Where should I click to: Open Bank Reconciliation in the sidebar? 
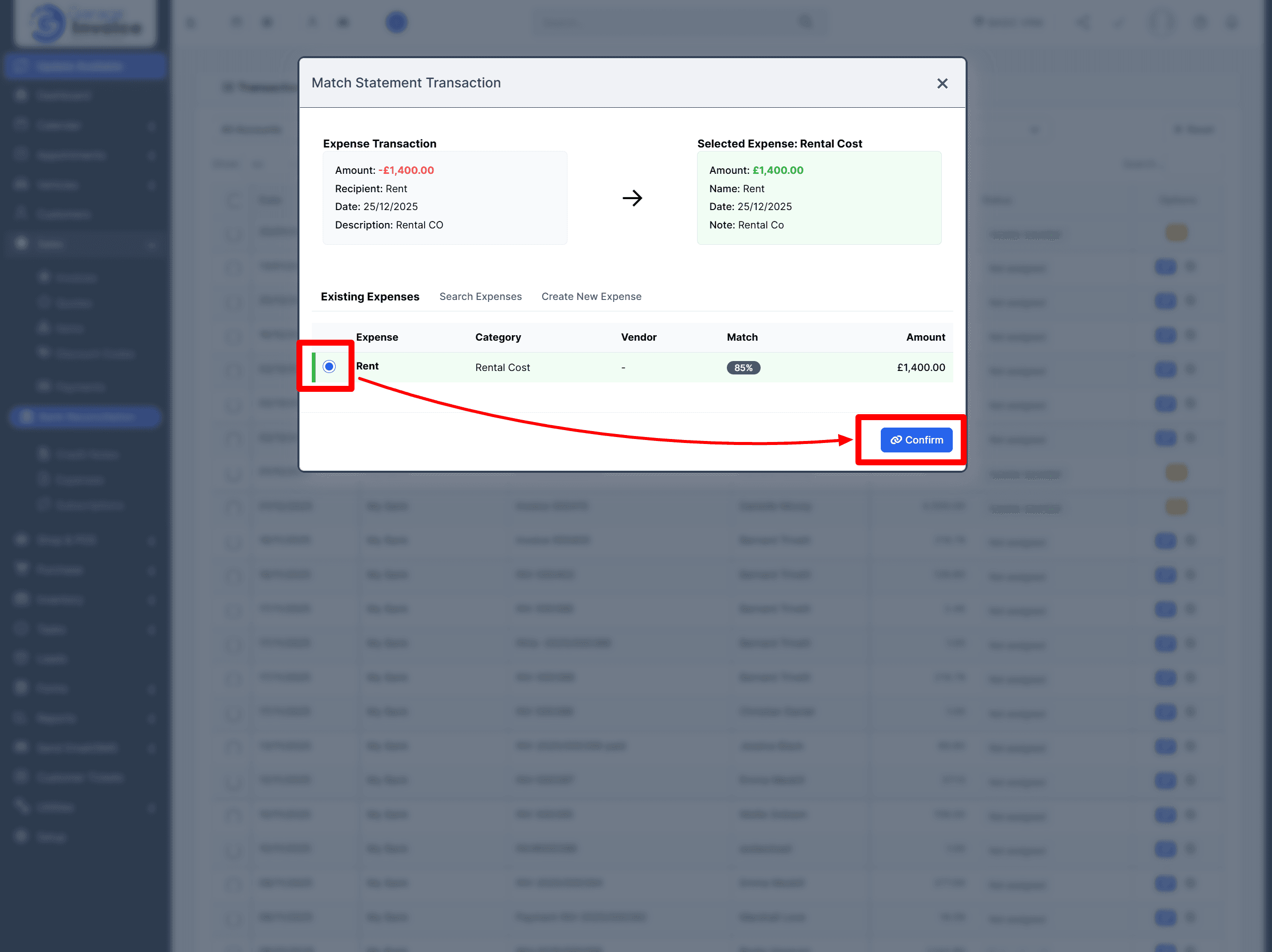[86, 417]
